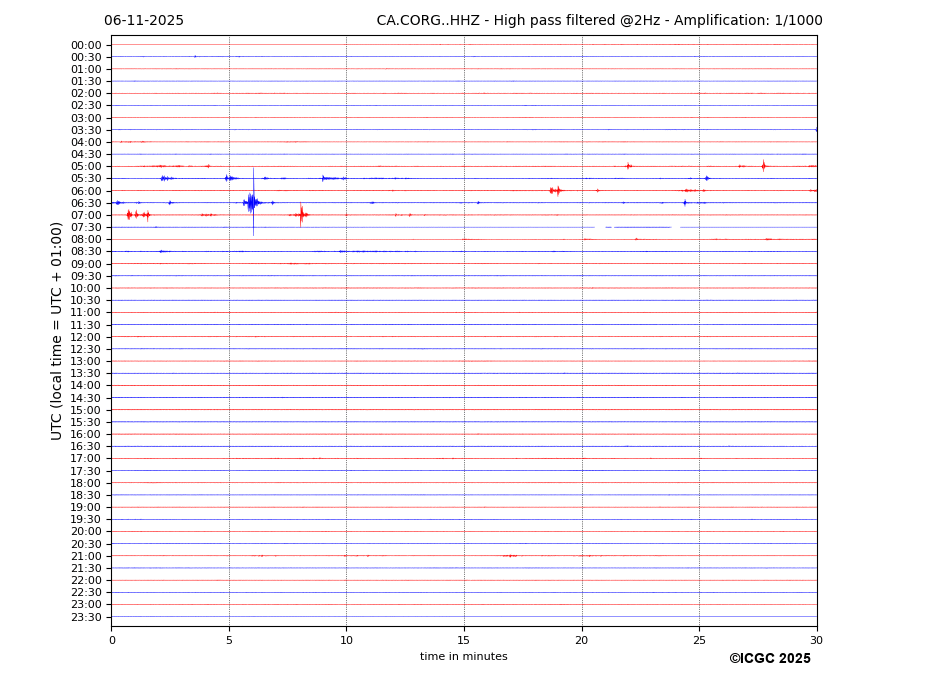Screen dimensions: 927x696
Task: Click the large blue spike on the 06:30 trace
Action: 252,203
